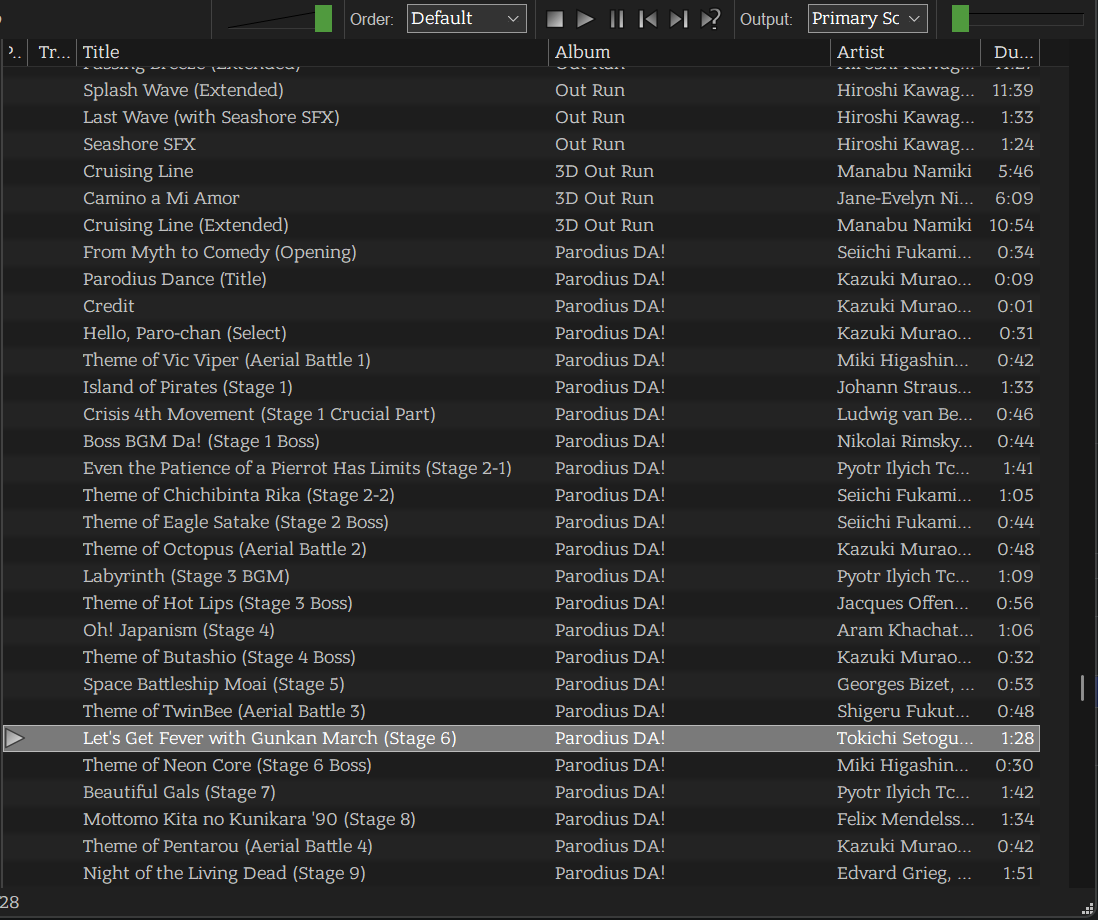
Task: Select track Island of Pirates (Stage 1)
Action: pyautogui.click(x=188, y=387)
